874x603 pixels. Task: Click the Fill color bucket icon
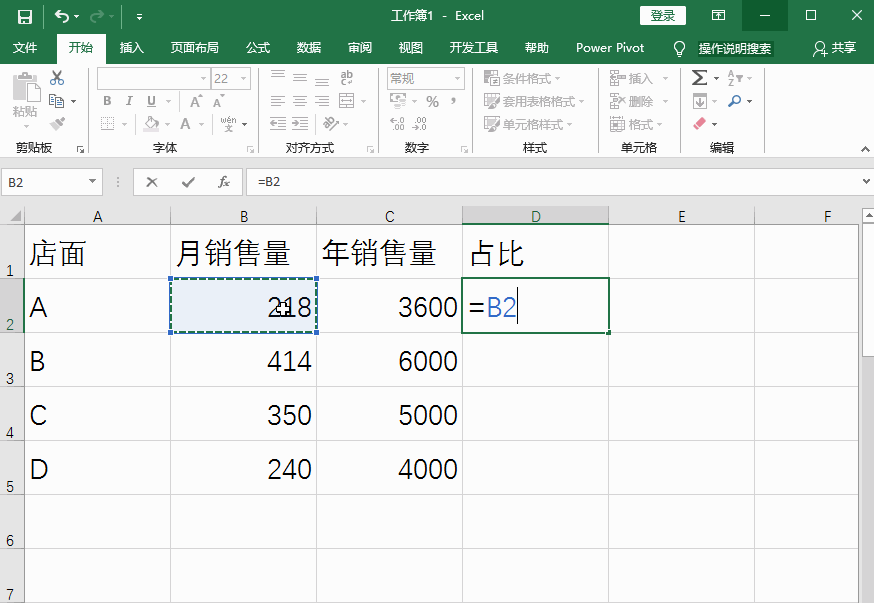click(151, 124)
